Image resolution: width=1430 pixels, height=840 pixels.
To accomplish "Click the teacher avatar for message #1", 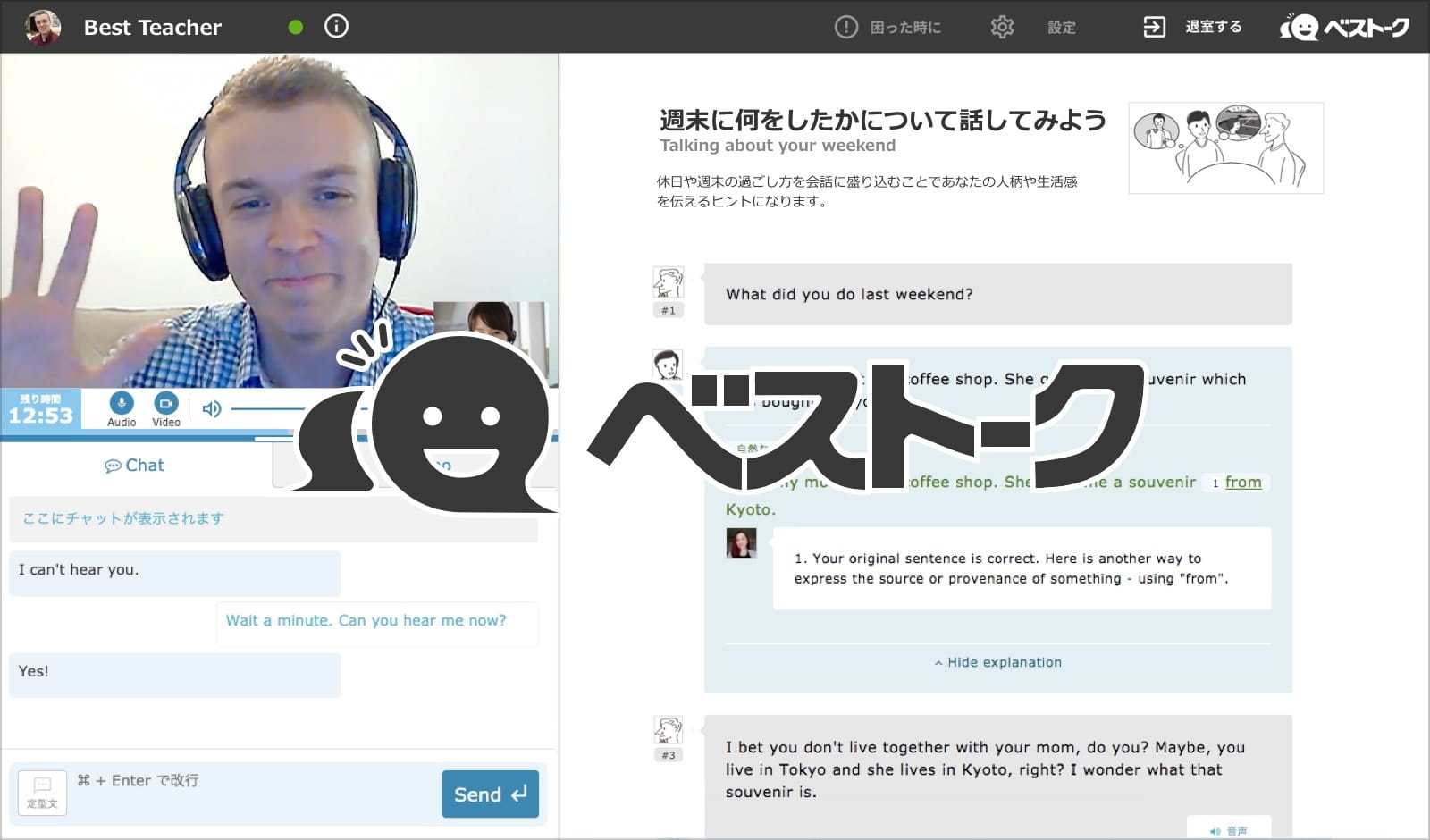I will (x=668, y=282).
